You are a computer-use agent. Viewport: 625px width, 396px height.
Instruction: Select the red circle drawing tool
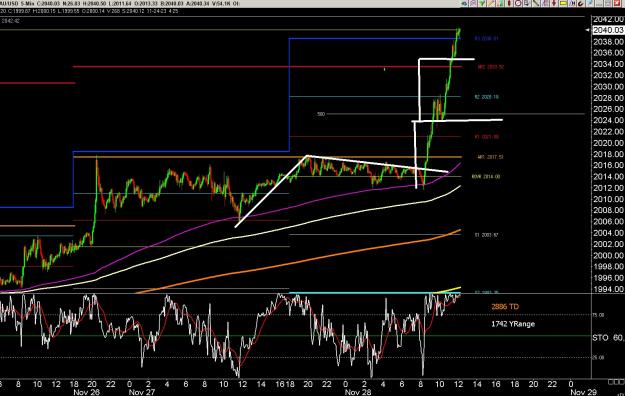[518, 4]
